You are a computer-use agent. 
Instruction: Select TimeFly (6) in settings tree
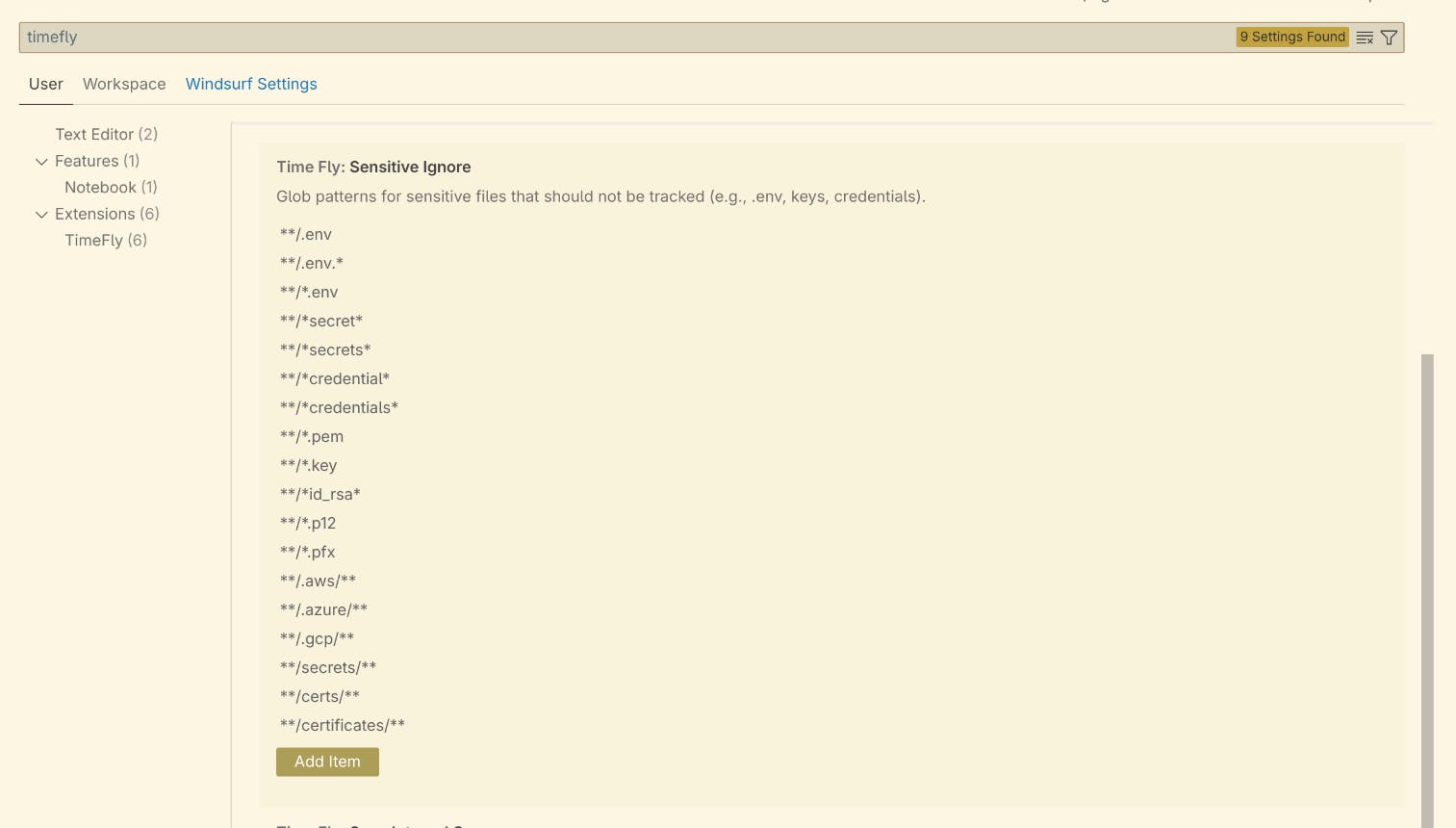click(x=106, y=240)
